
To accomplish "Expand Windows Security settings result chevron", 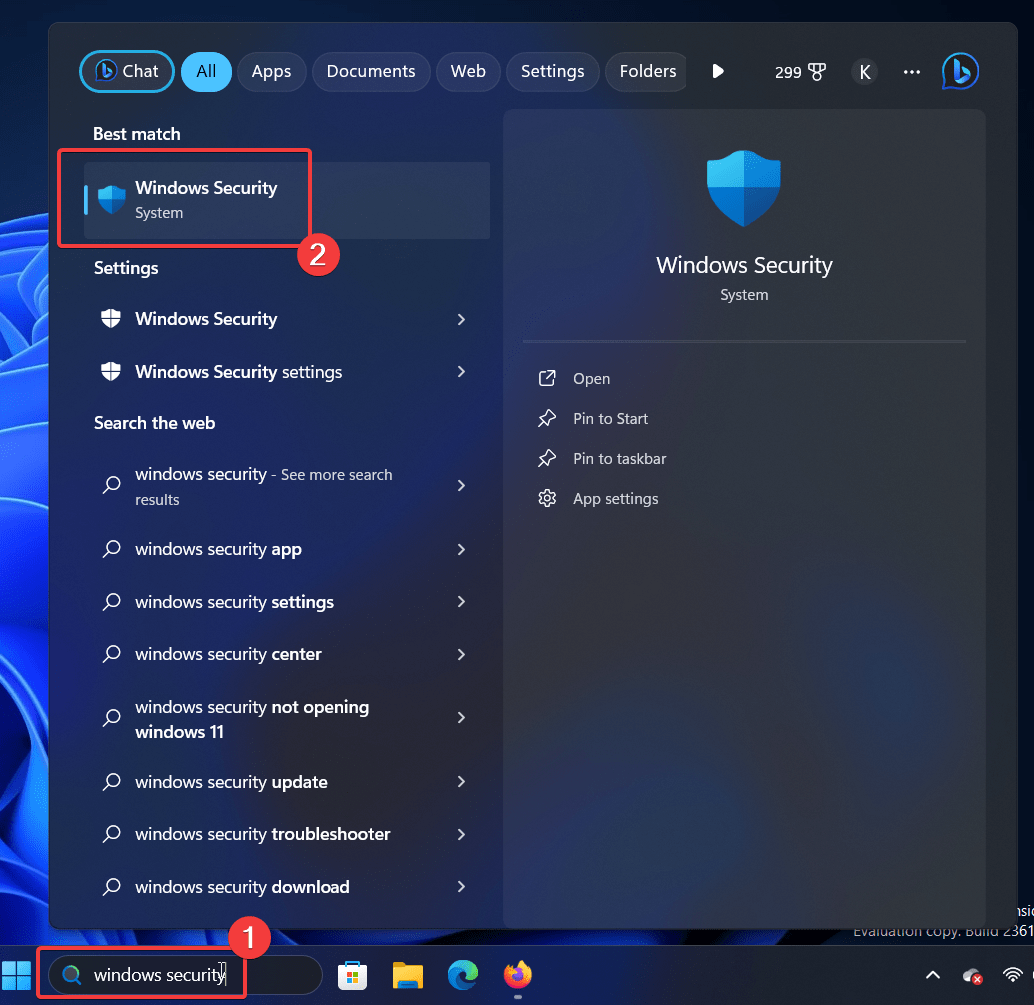I will click(x=461, y=372).
